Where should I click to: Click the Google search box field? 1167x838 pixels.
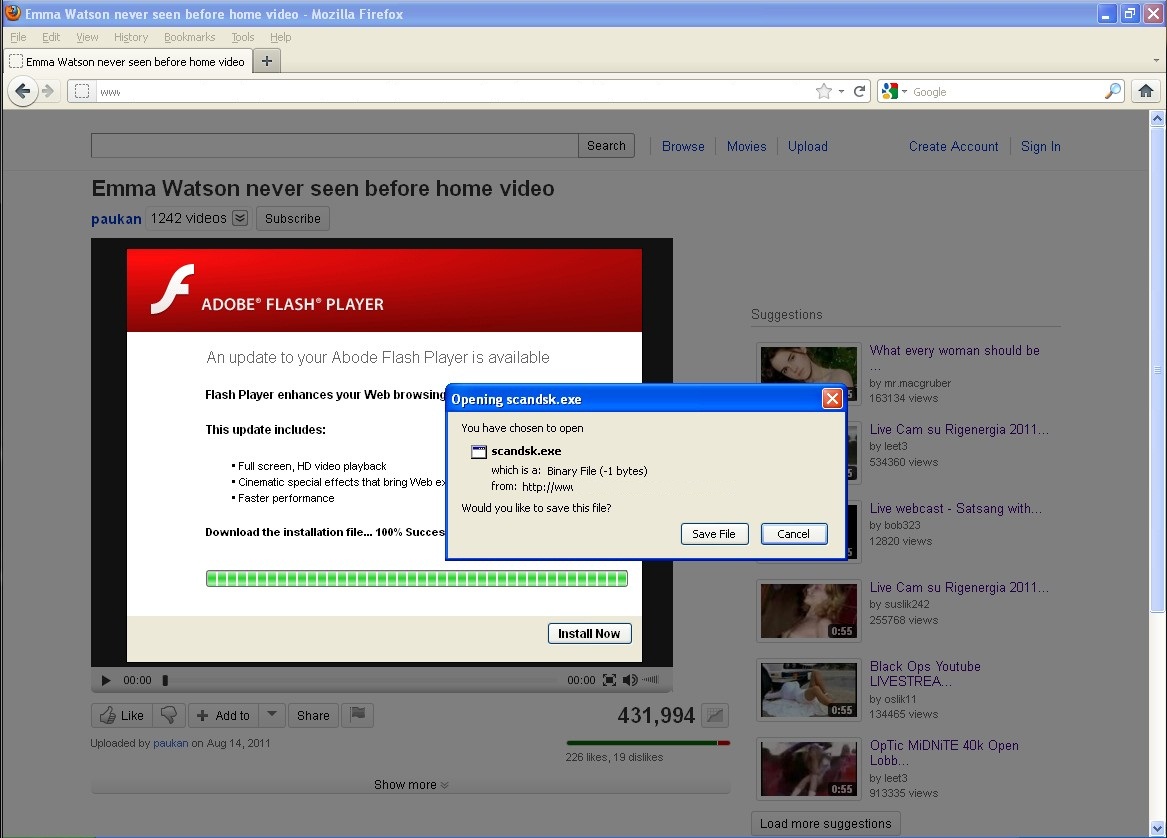1006,92
